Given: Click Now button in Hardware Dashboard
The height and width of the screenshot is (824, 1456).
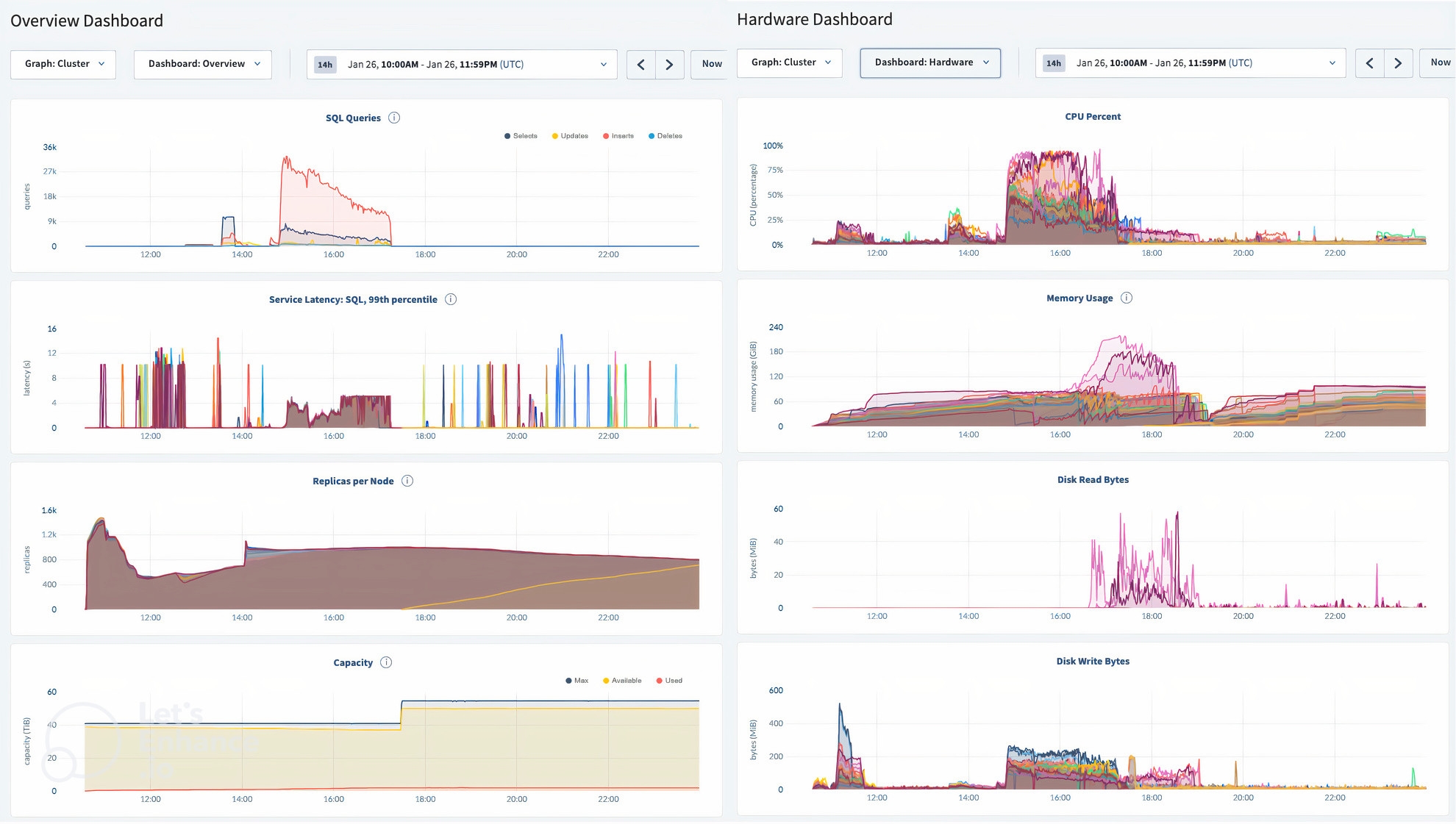Looking at the screenshot, I should [x=1438, y=63].
